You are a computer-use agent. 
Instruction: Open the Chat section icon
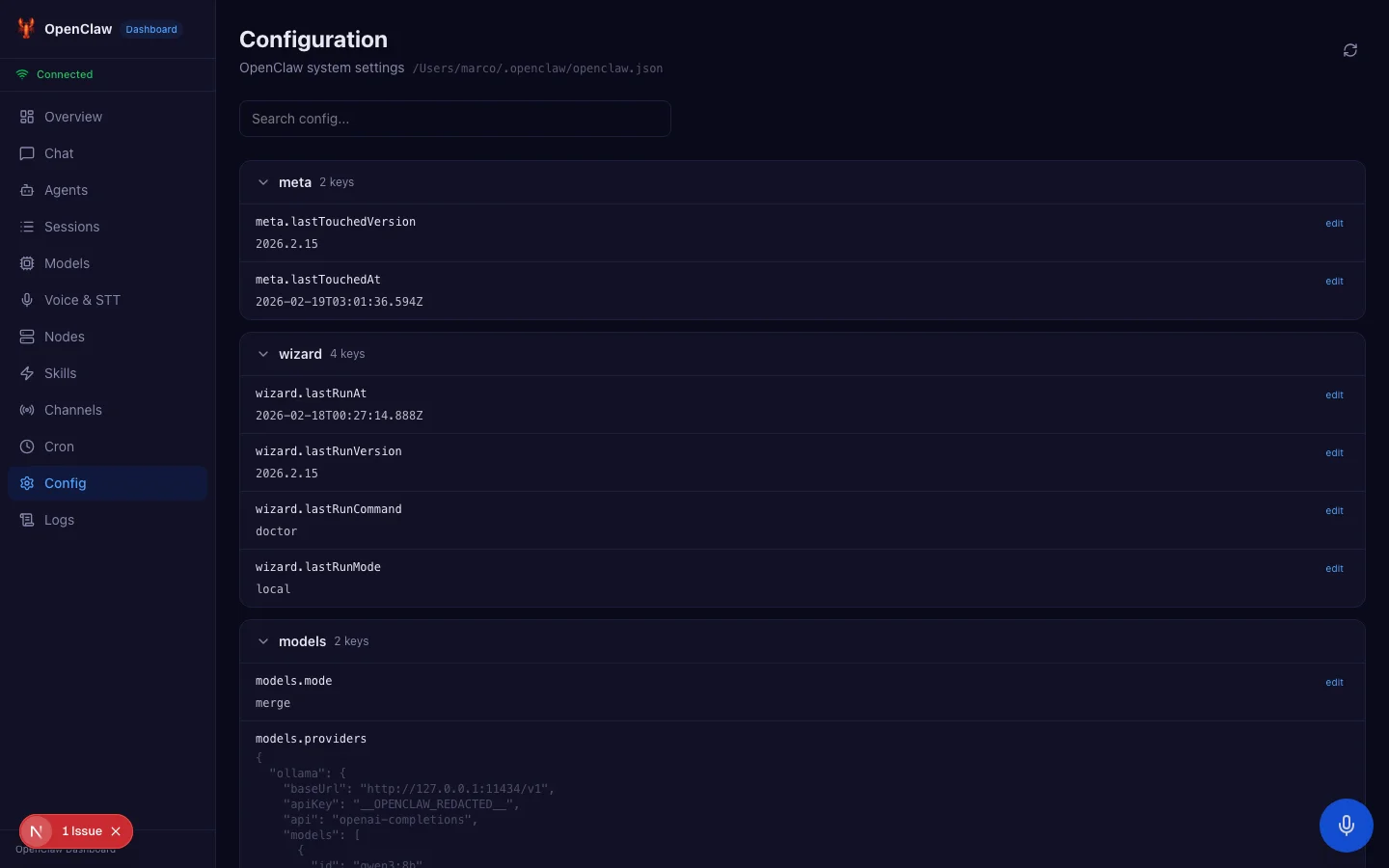click(27, 153)
